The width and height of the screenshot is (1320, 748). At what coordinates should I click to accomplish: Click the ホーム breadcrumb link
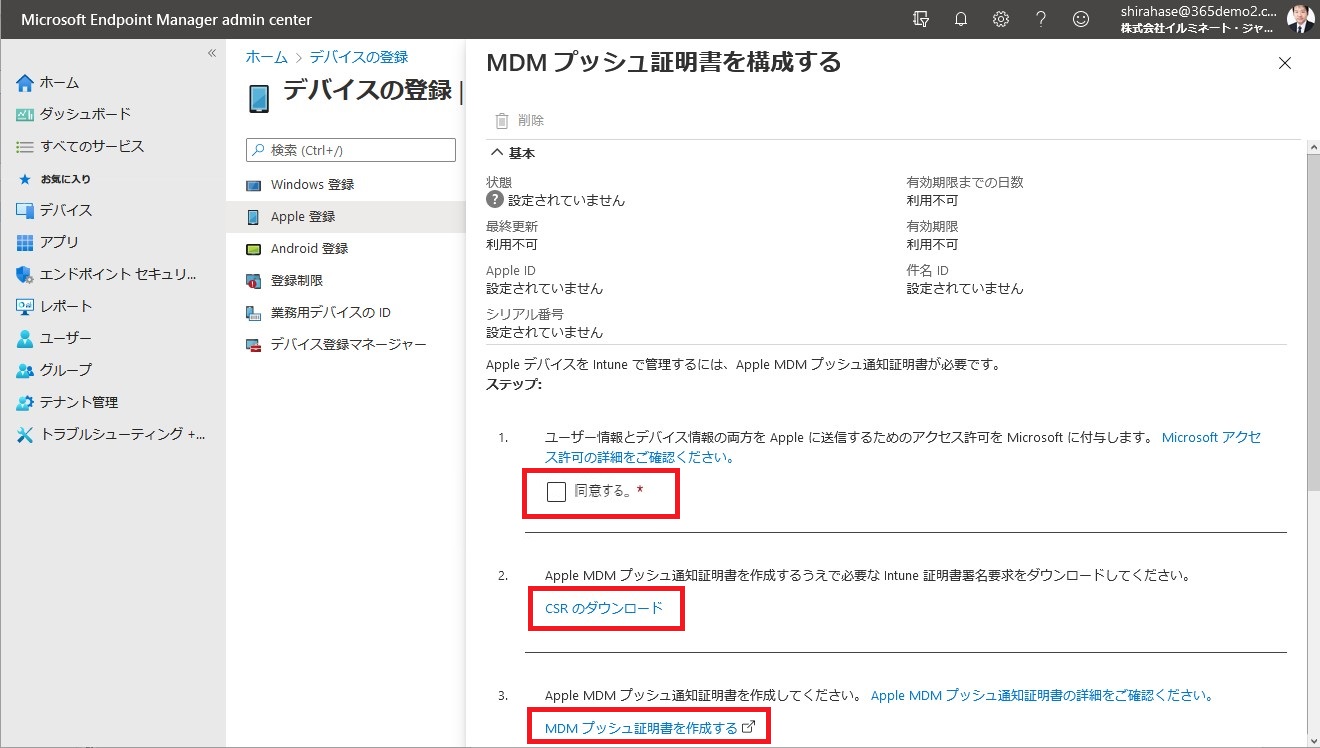coord(266,57)
